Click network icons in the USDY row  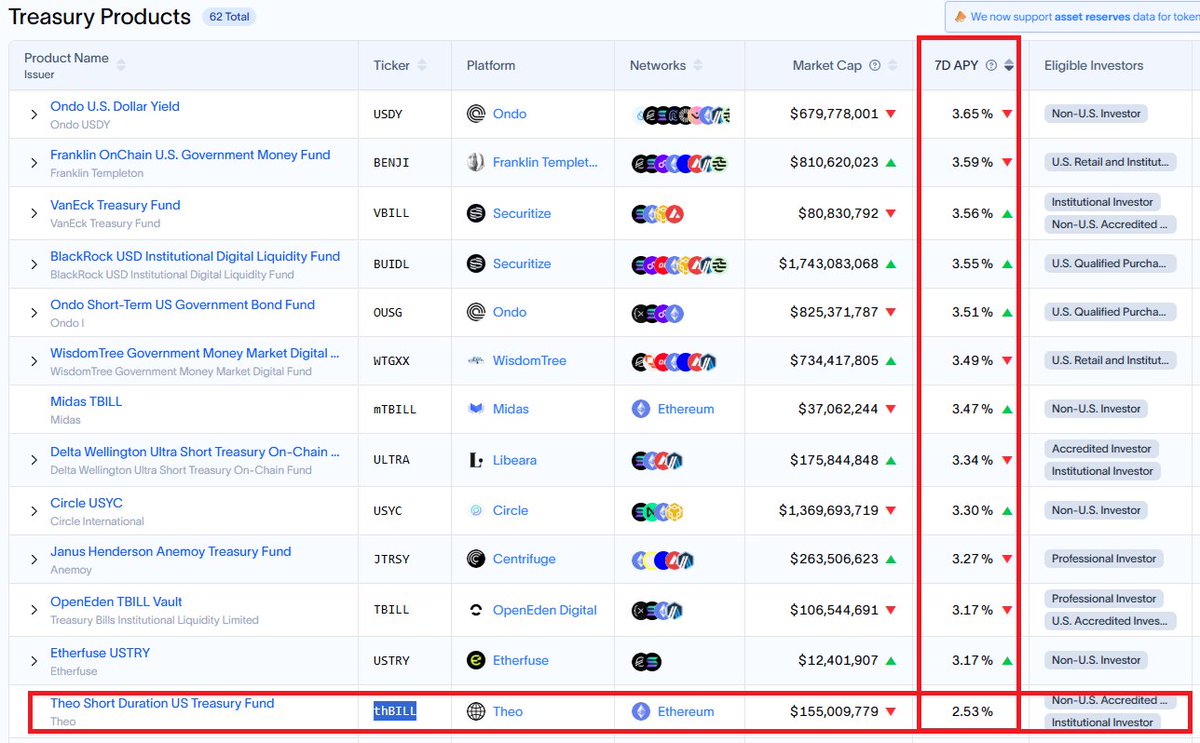point(682,114)
